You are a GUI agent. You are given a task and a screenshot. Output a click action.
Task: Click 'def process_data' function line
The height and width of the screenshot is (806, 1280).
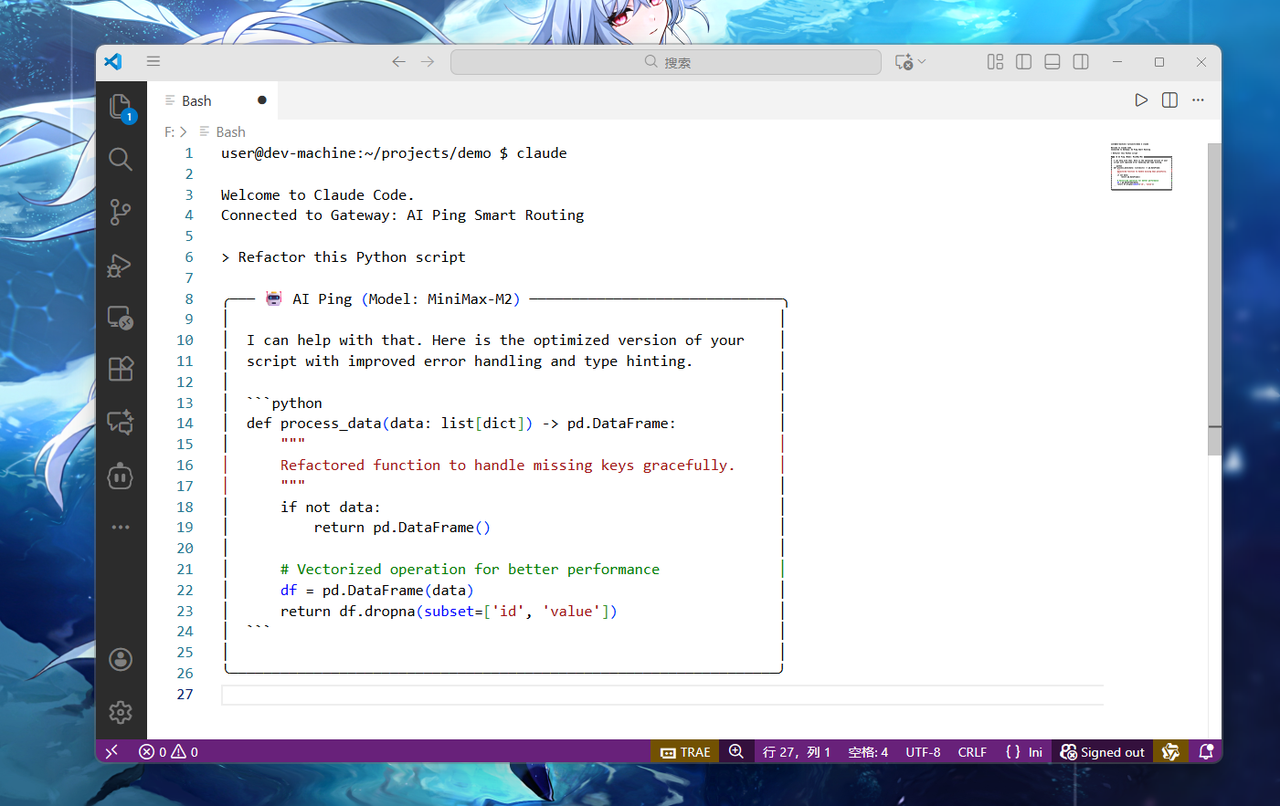[461, 423]
